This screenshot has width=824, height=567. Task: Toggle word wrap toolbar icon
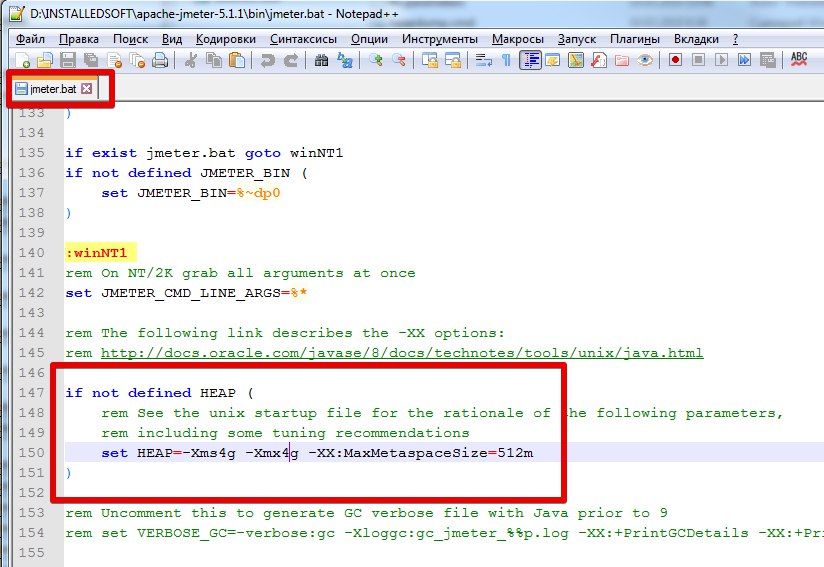[483, 60]
